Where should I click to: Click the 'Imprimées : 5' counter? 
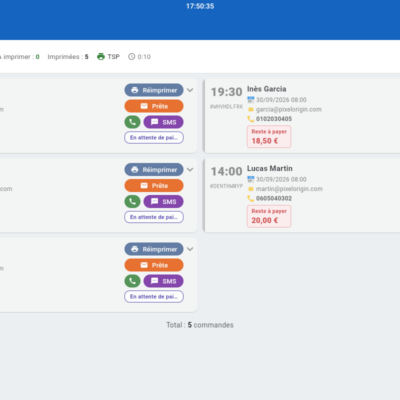[68, 57]
